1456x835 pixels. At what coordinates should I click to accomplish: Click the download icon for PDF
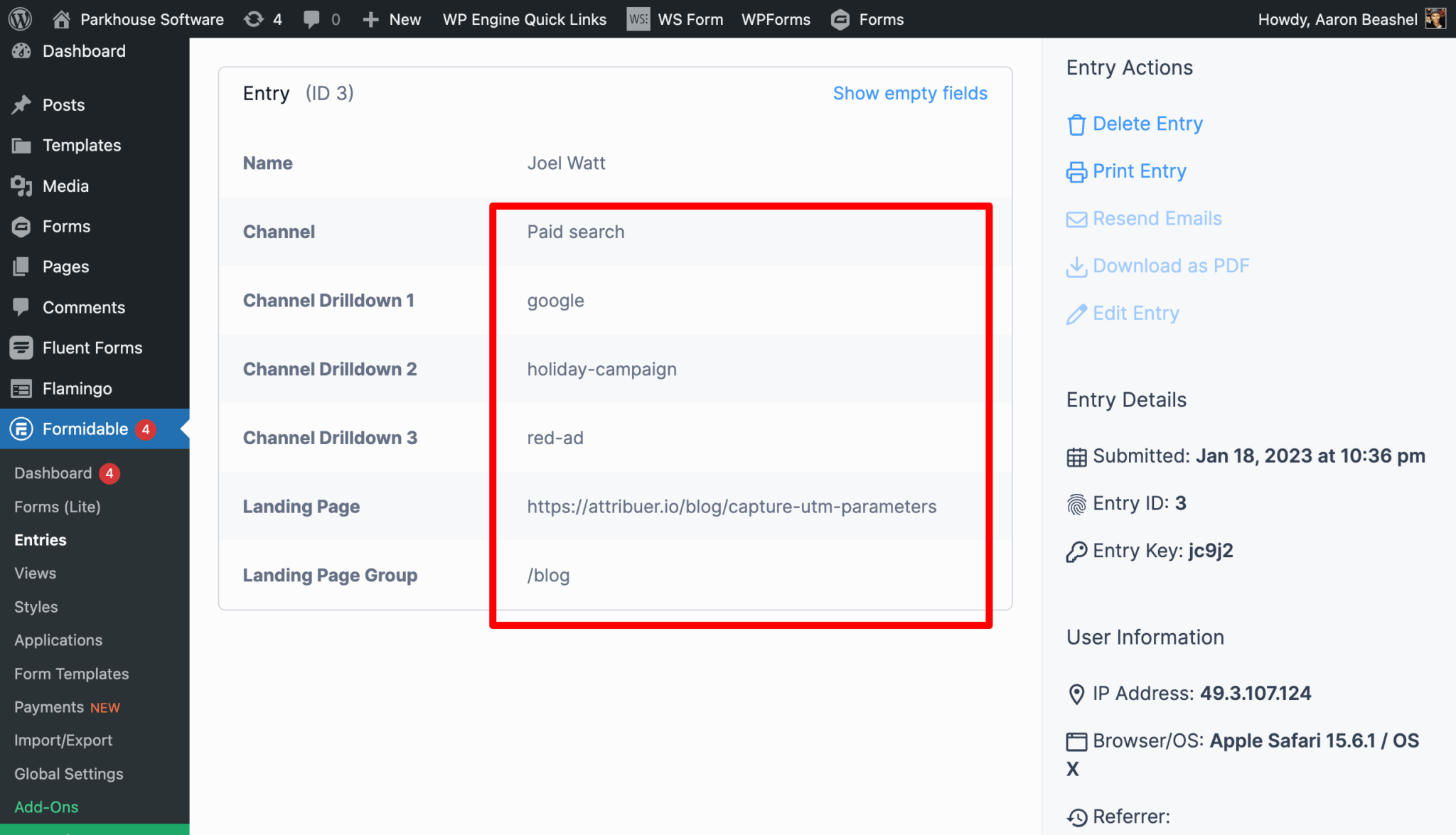[x=1076, y=267]
